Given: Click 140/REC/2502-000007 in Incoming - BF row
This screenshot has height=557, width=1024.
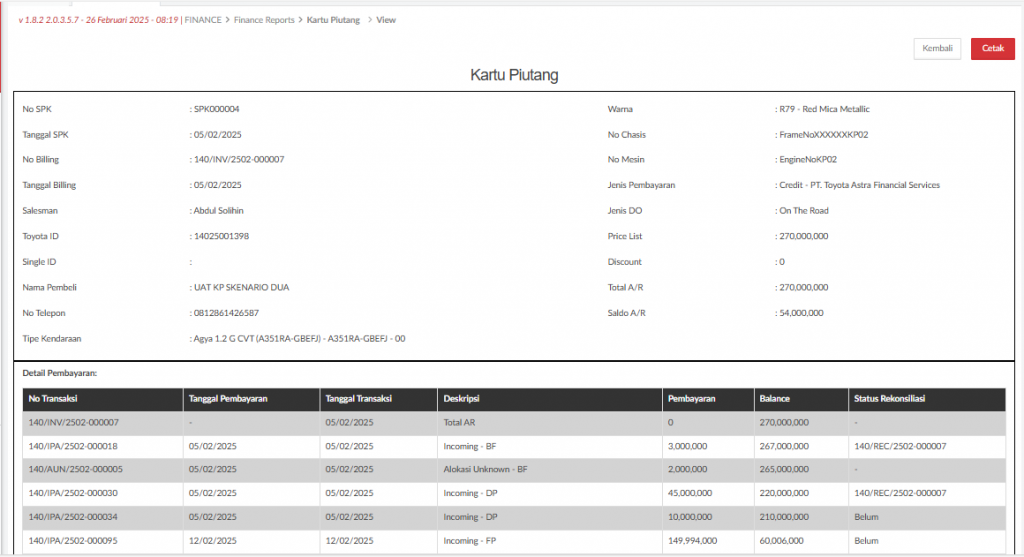Looking at the screenshot, I should click(x=900, y=447).
